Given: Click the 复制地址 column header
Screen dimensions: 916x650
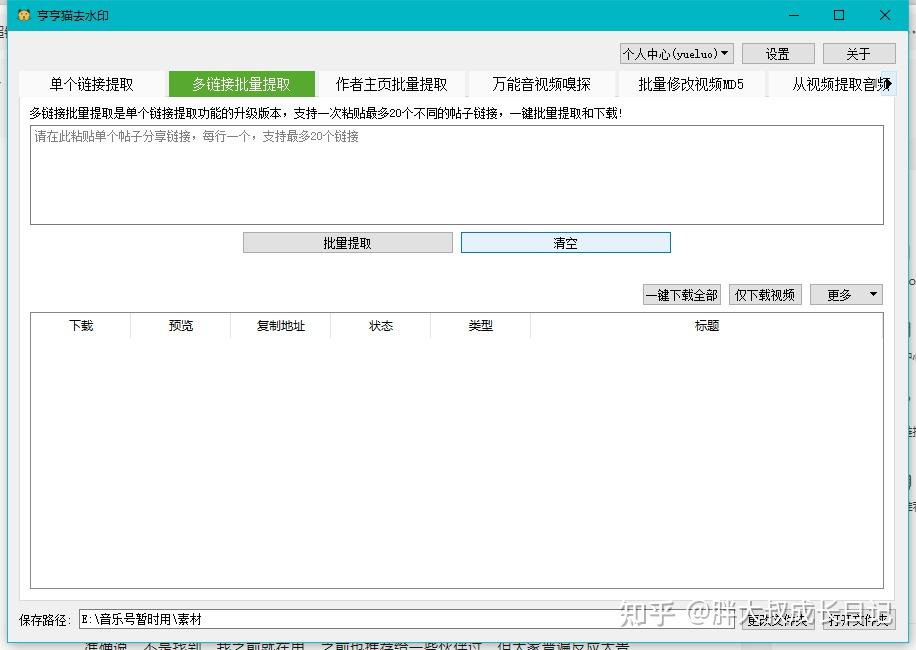Looking at the screenshot, I should click(280, 325).
